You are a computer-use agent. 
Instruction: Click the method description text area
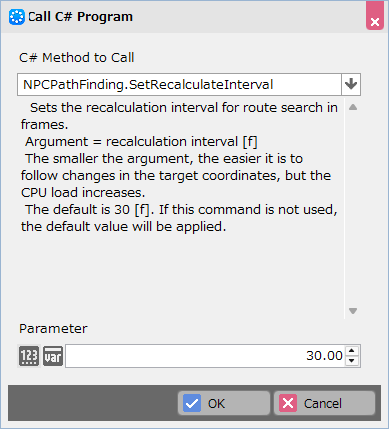(180, 208)
